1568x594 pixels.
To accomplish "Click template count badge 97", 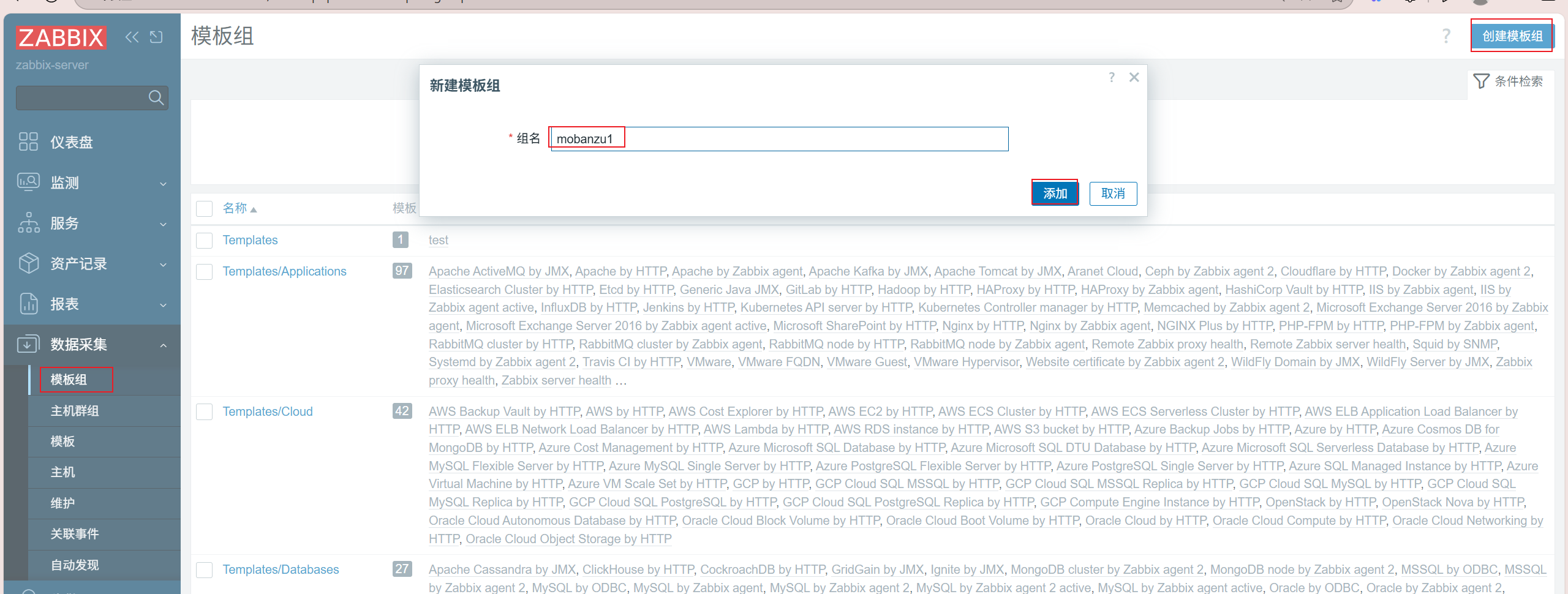I will 402,271.
